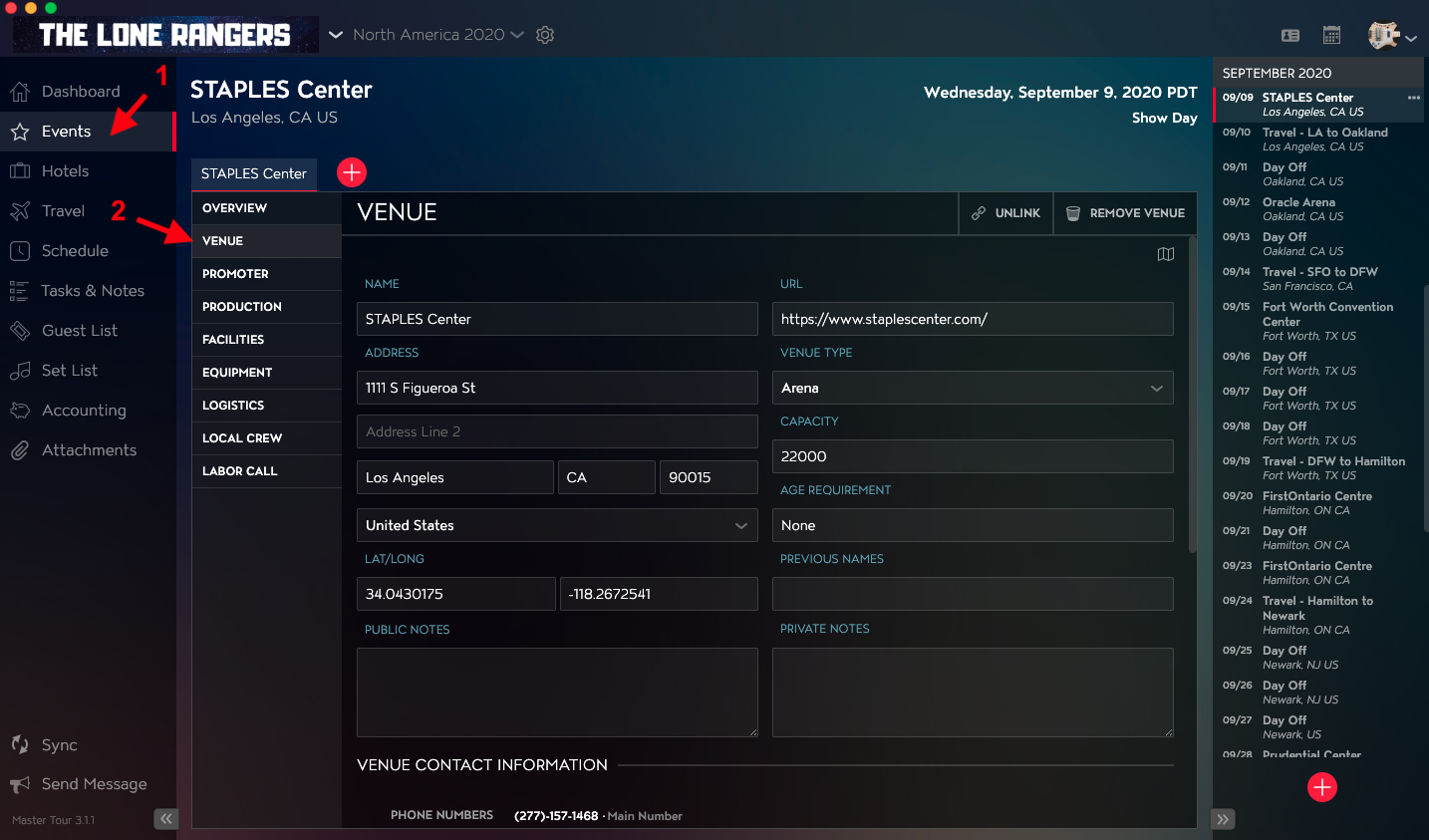Collapse the left sidebar with double chevron
The height and width of the screenshot is (840, 1429).
(x=165, y=819)
